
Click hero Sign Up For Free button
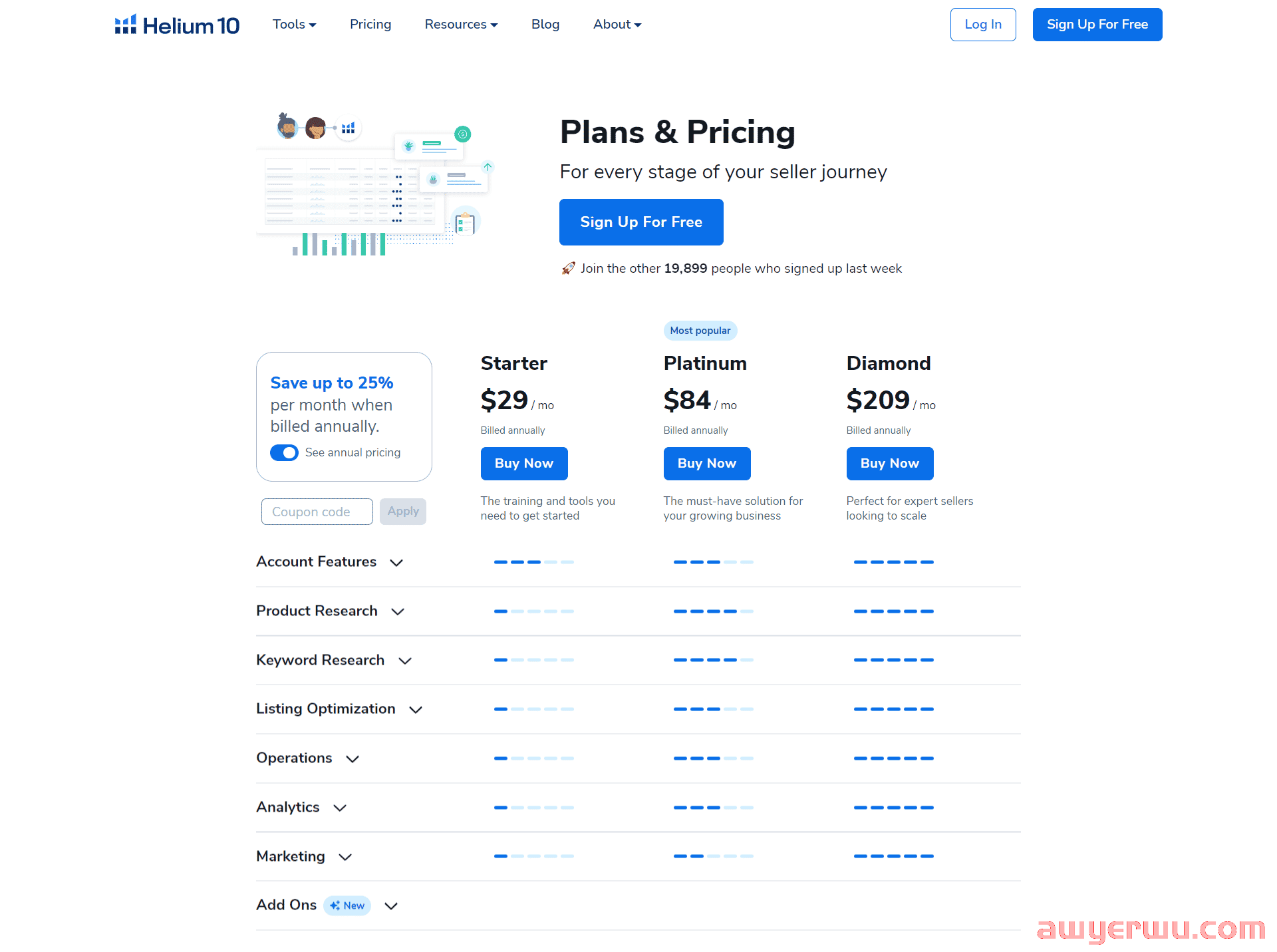click(x=641, y=222)
